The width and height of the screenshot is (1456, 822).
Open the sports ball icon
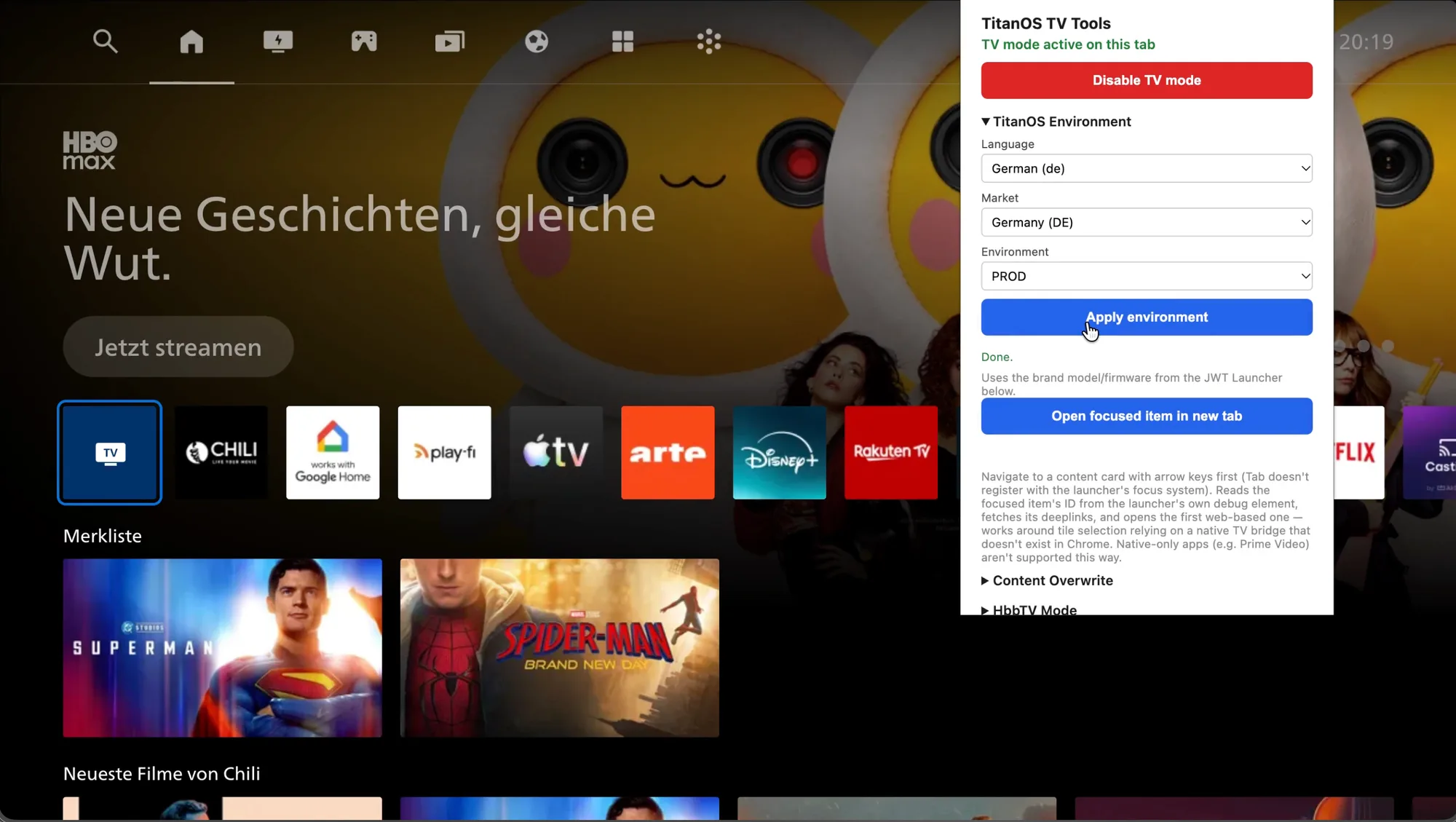pyautogui.click(x=537, y=42)
